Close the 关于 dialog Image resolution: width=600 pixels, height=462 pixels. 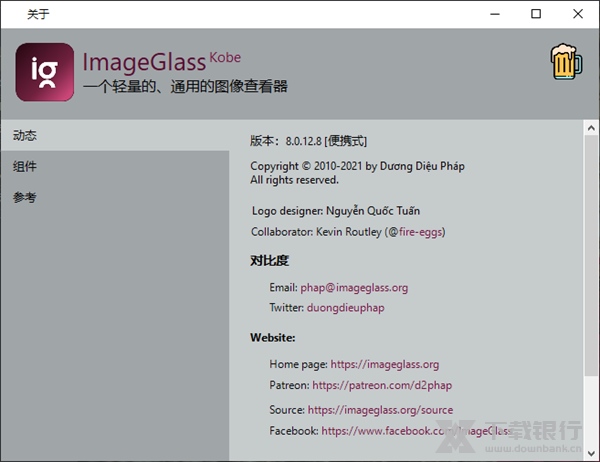pyautogui.click(x=579, y=14)
